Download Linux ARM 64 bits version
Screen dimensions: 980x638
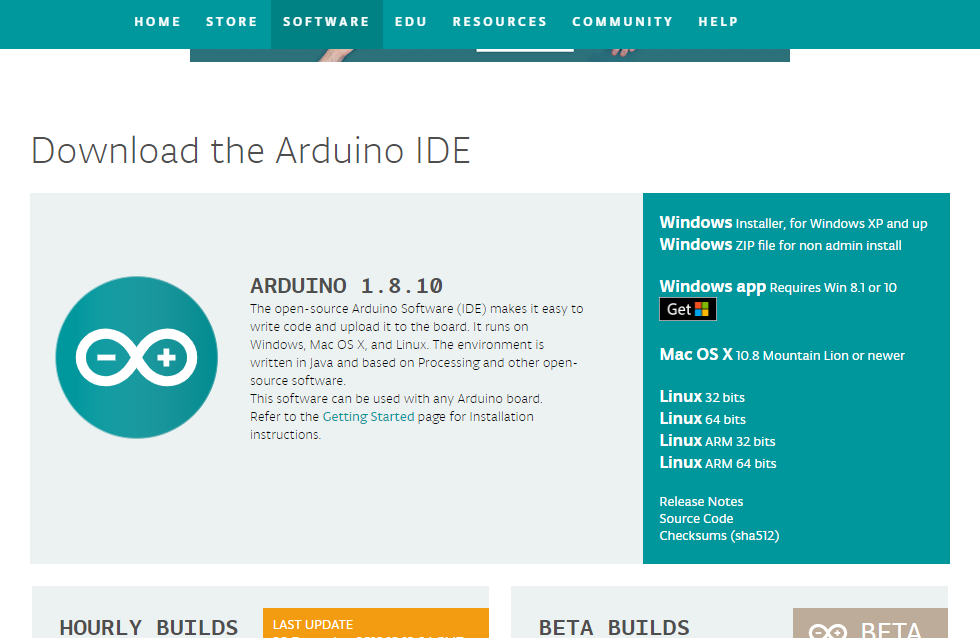point(718,462)
